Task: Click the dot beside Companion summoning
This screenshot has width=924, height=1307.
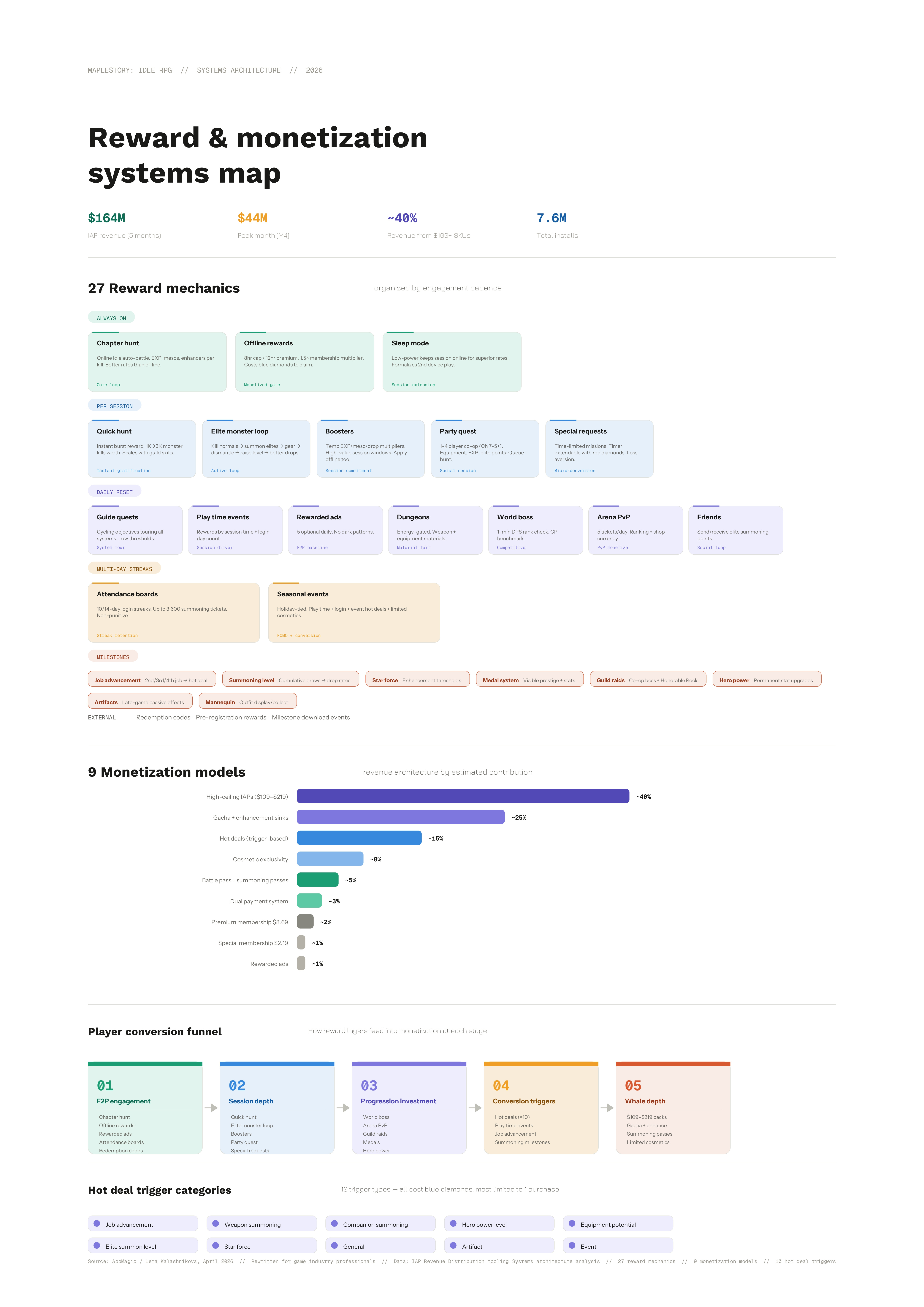Action: (x=334, y=1223)
